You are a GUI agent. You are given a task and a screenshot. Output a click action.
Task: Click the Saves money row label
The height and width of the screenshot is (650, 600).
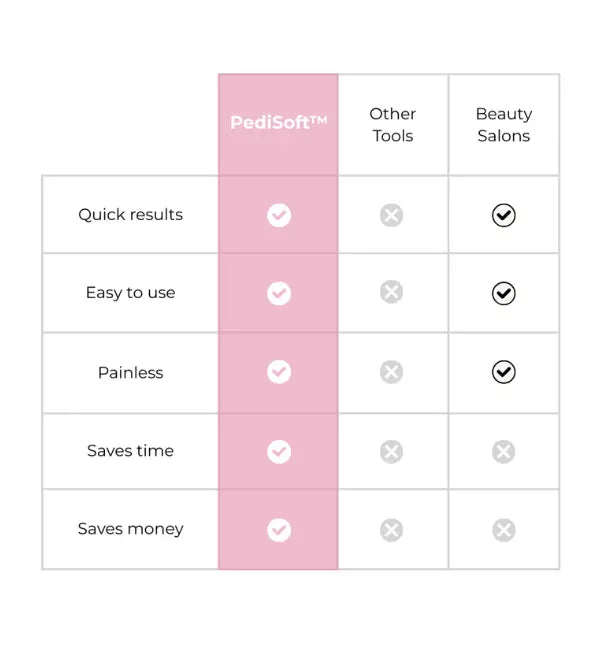131,529
